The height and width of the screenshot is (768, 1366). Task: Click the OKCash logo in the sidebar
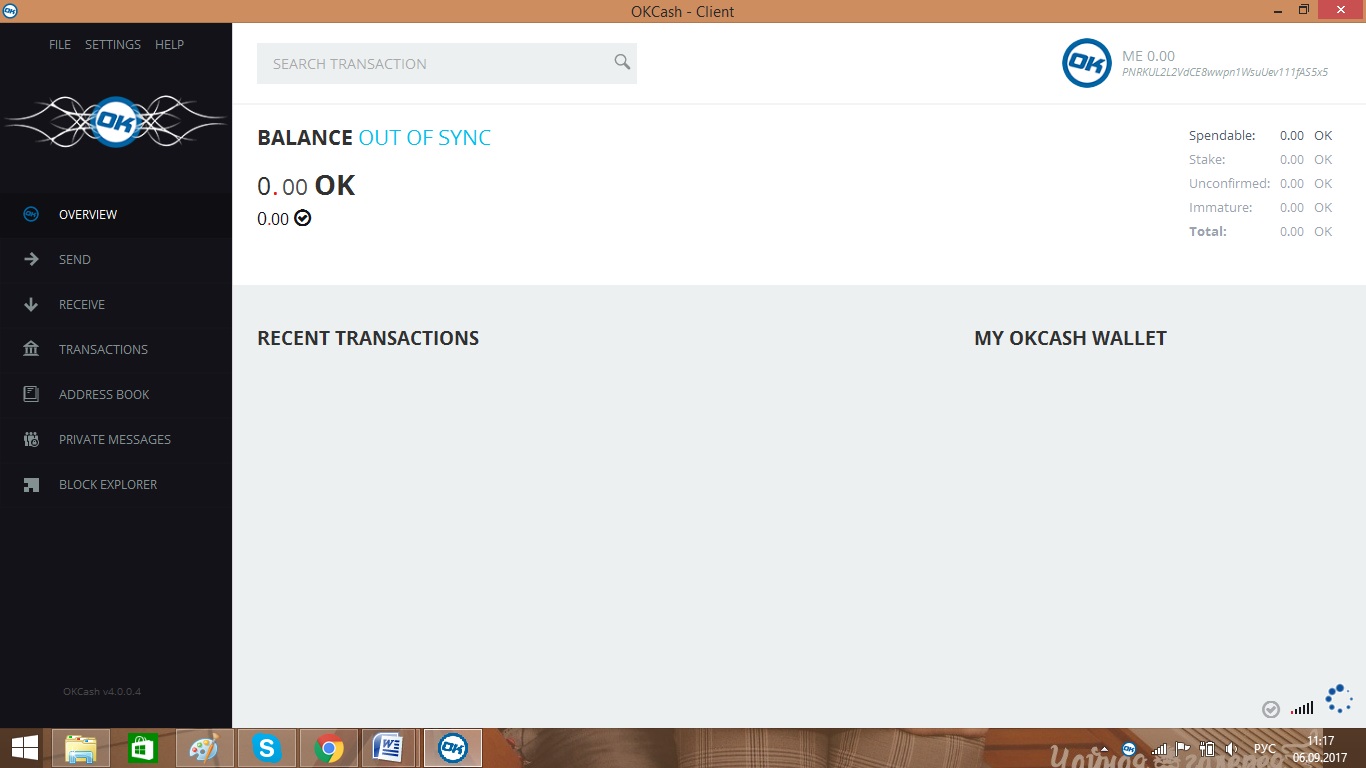pyautogui.click(x=116, y=122)
